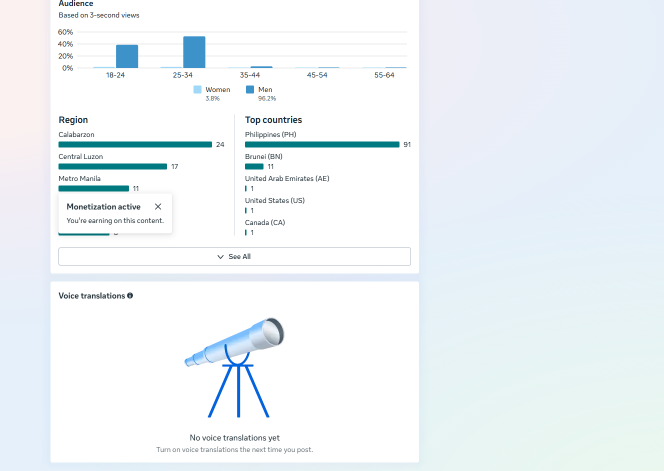Click the Metro Manila region bar

coord(94,188)
